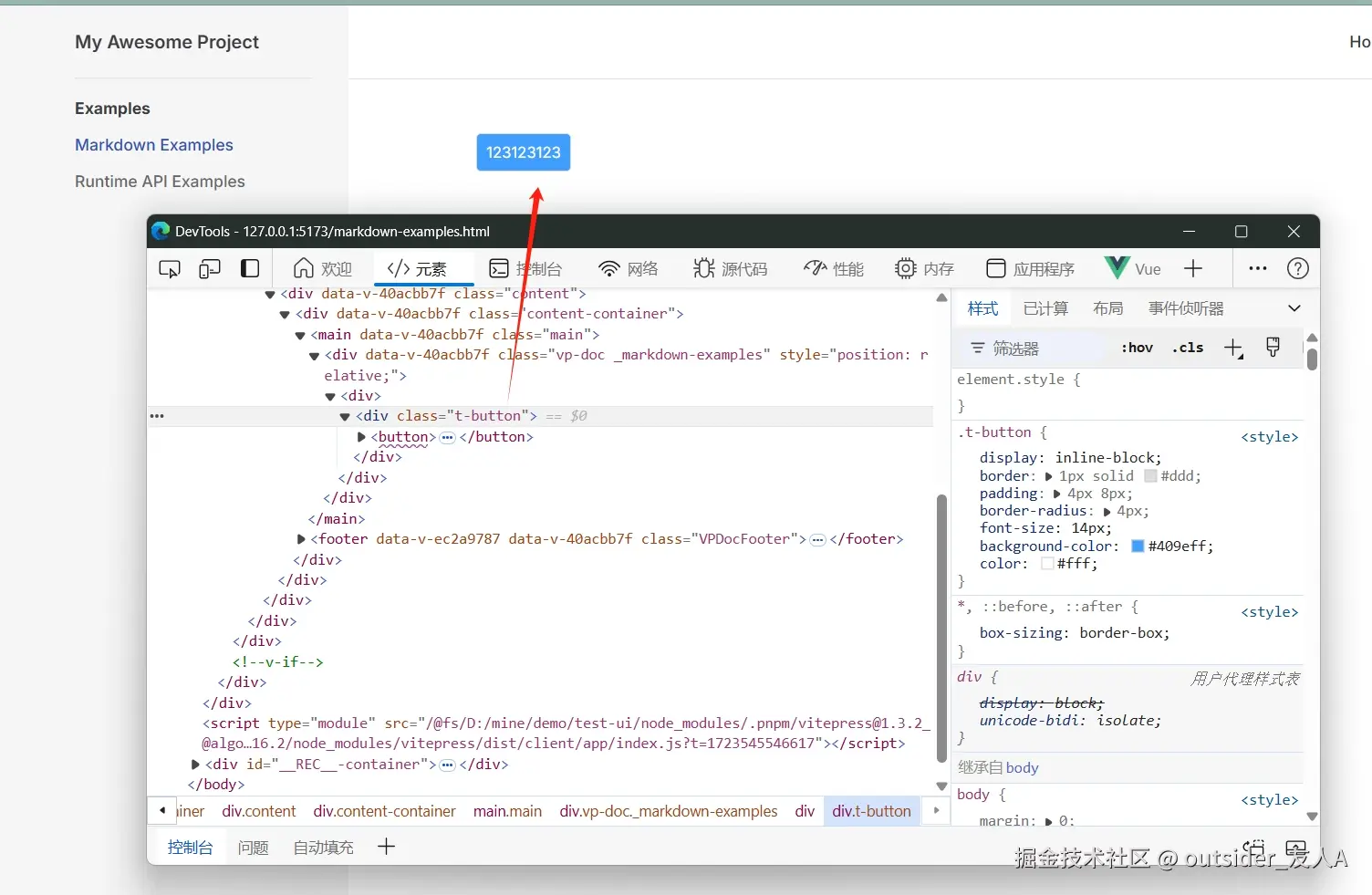Collapse the selected t-button div node
This screenshot has width=1372, height=895.
point(345,416)
